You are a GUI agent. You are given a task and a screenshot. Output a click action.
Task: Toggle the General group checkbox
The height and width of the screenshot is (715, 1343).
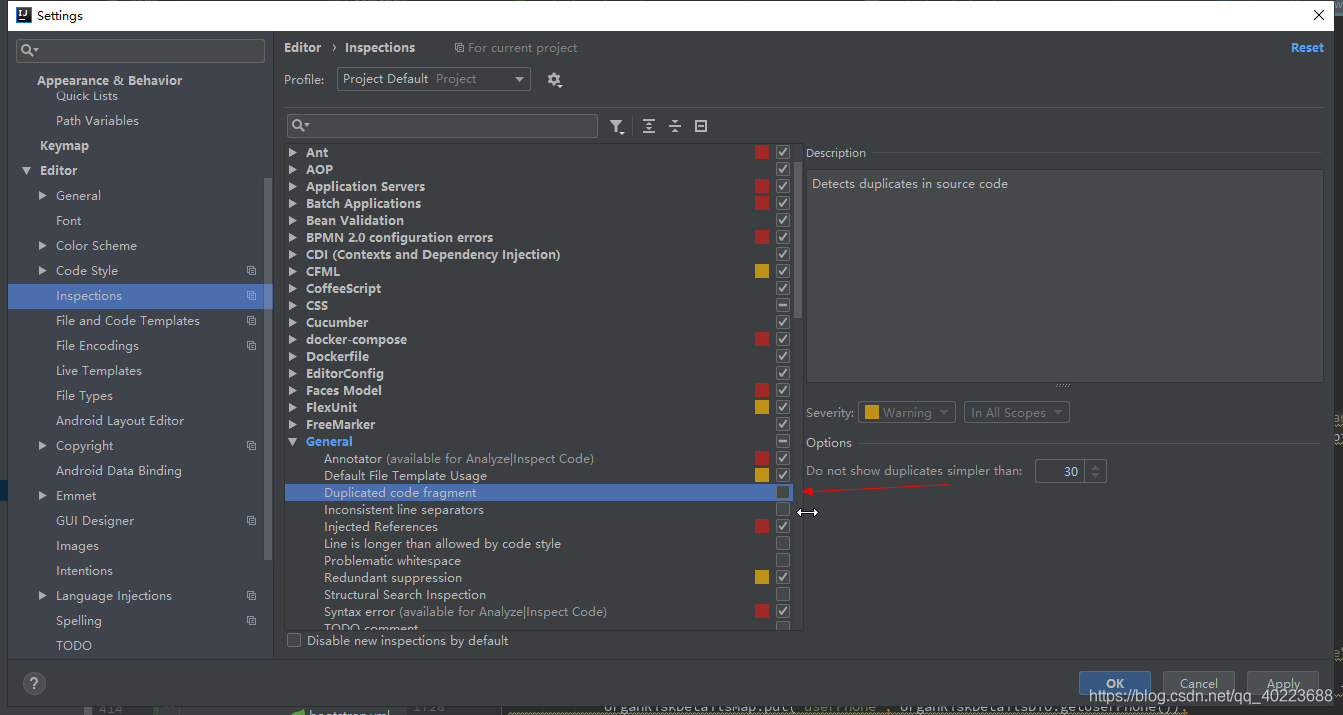(x=783, y=441)
